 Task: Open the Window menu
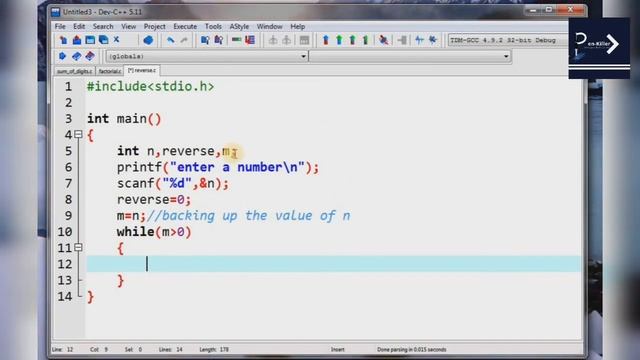(269, 27)
